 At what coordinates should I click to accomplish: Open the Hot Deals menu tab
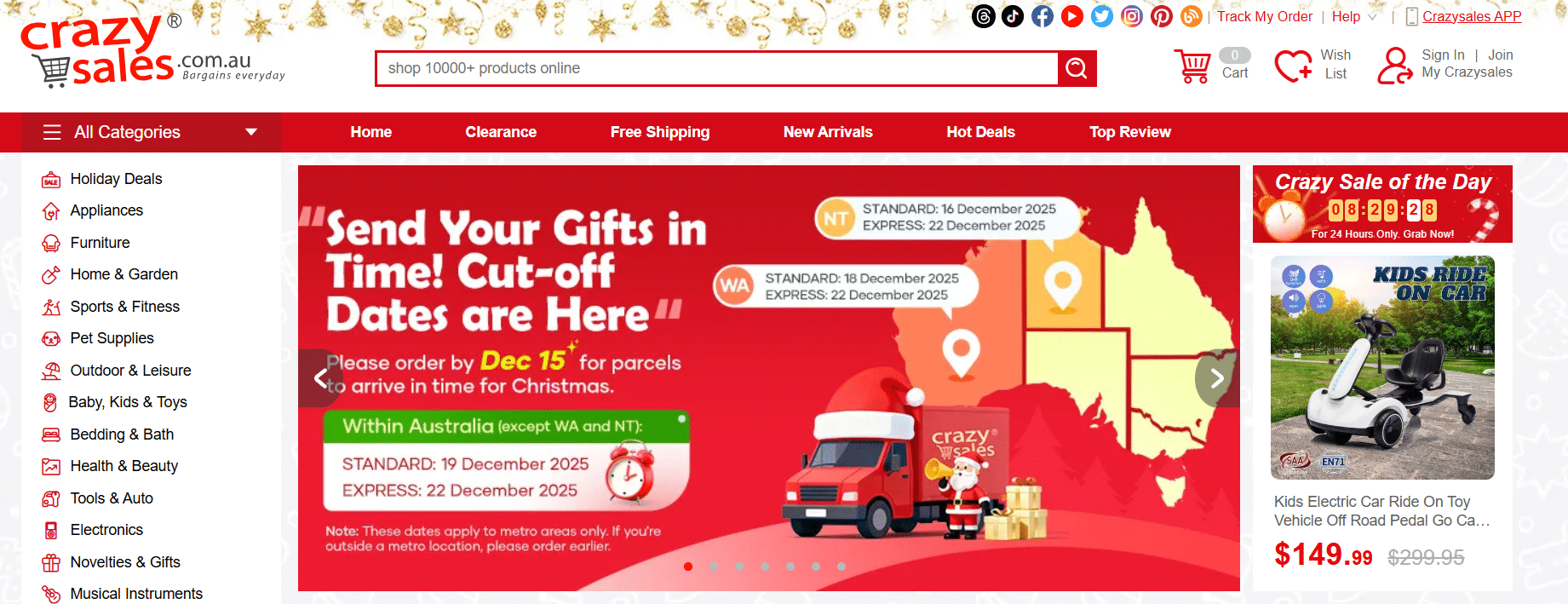tap(980, 132)
